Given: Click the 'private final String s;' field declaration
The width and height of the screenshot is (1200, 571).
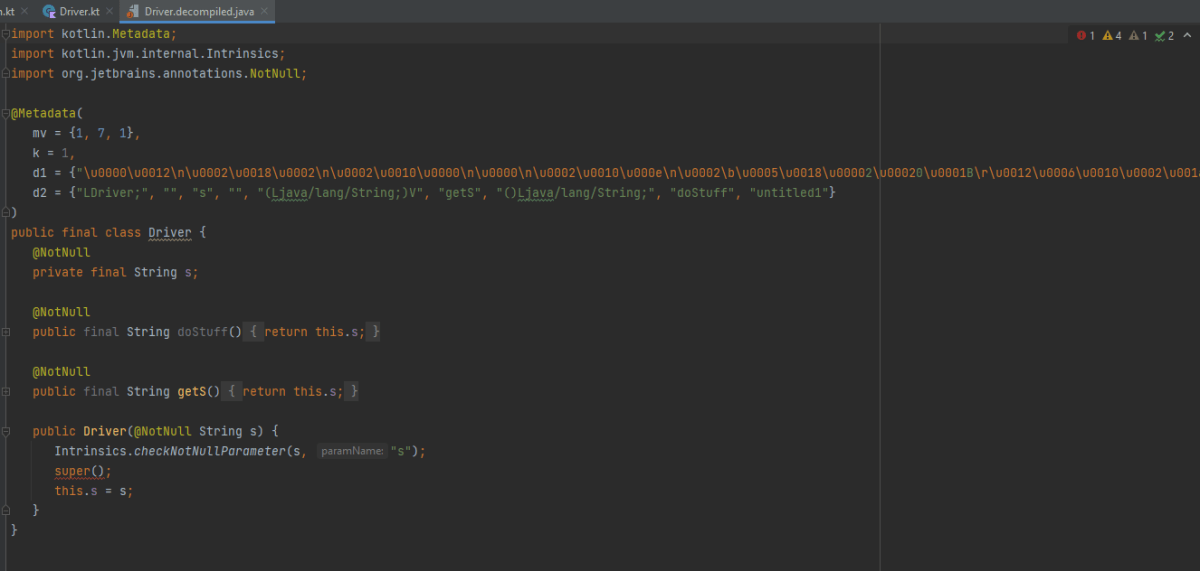Looking at the screenshot, I should click(115, 272).
